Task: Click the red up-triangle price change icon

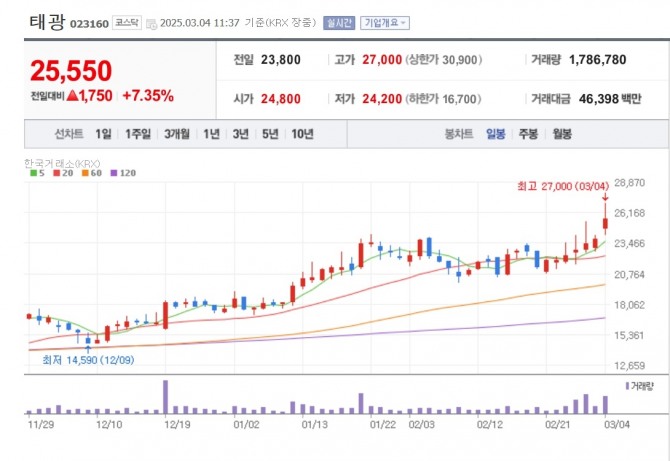Action: [x=73, y=95]
